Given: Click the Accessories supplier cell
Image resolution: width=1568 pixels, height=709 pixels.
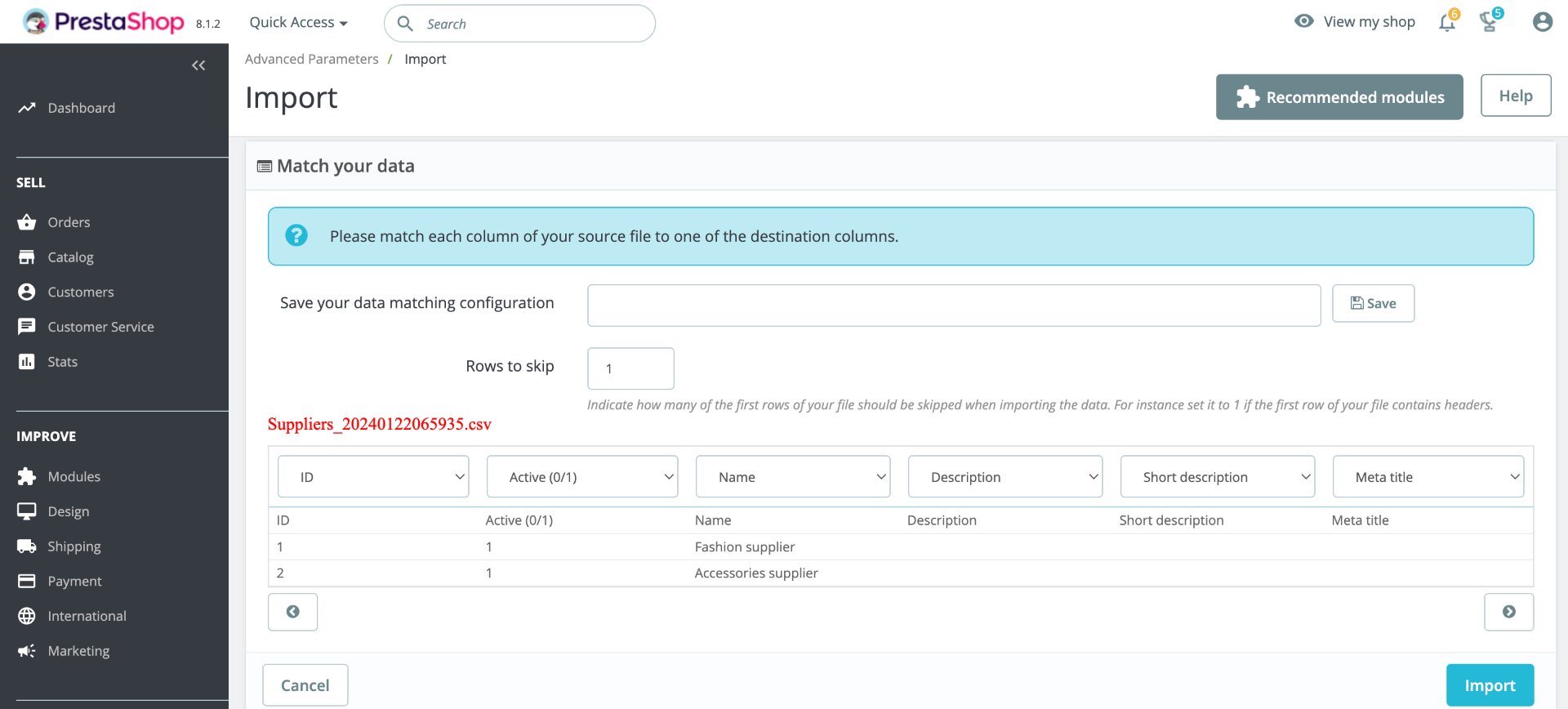Looking at the screenshot, I should coord(756,573).
